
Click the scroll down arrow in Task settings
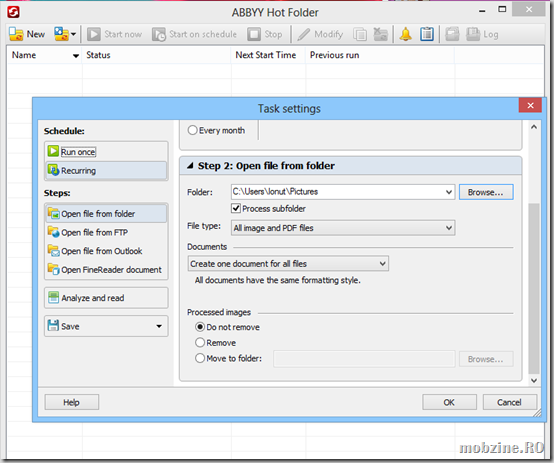click(x=534, y=380)
